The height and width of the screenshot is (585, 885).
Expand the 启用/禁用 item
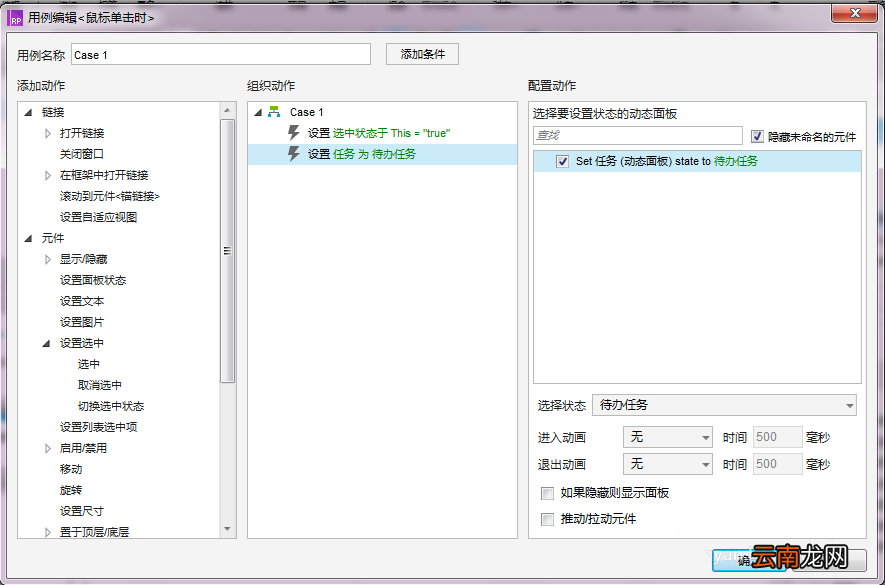coord(48,448)
